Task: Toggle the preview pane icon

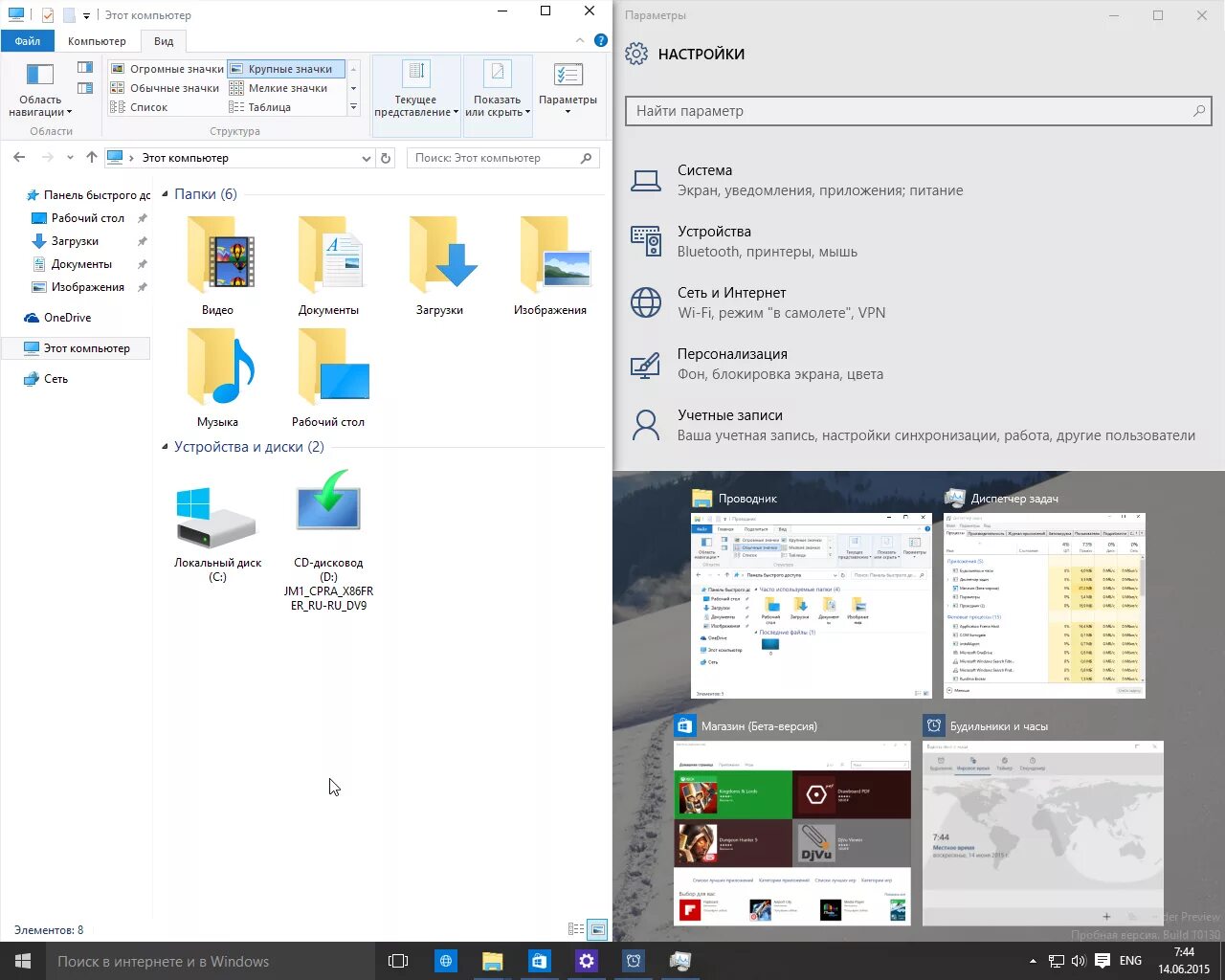Action: (85, 67)
